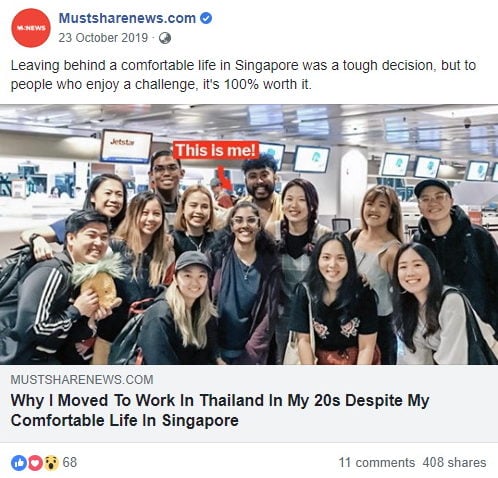Open the 23 October 2019 timestamp
The image size is (498, 478).
point(103,38)
